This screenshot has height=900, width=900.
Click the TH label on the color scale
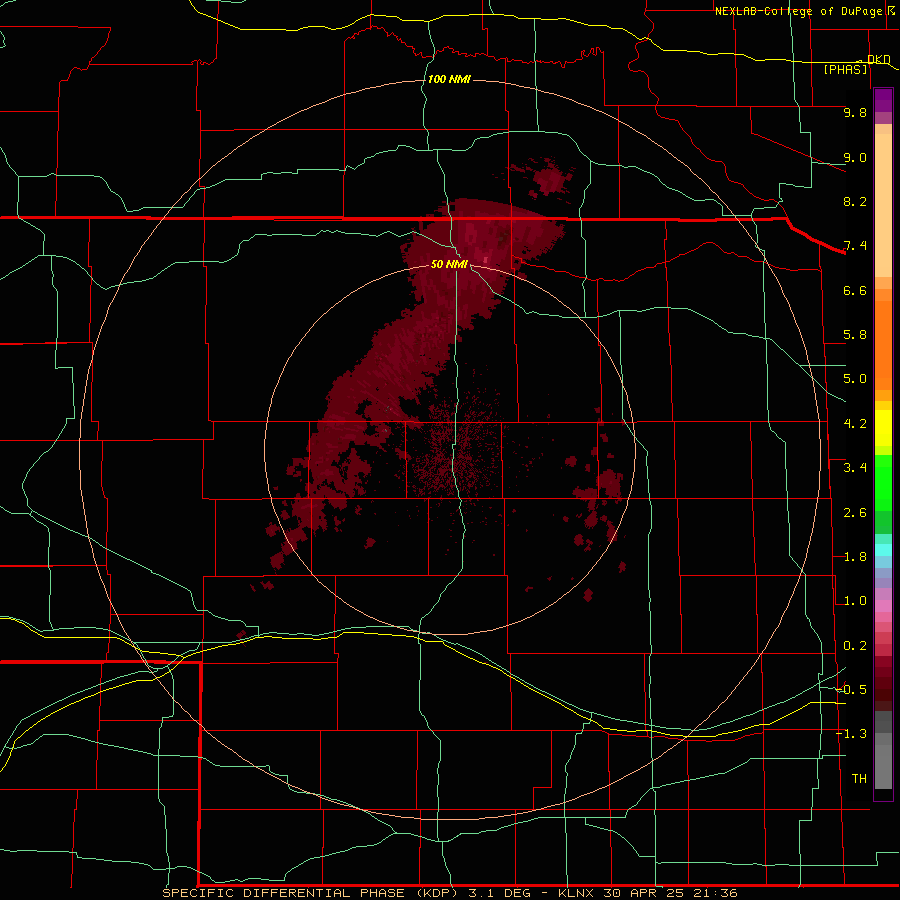(859, 779)
